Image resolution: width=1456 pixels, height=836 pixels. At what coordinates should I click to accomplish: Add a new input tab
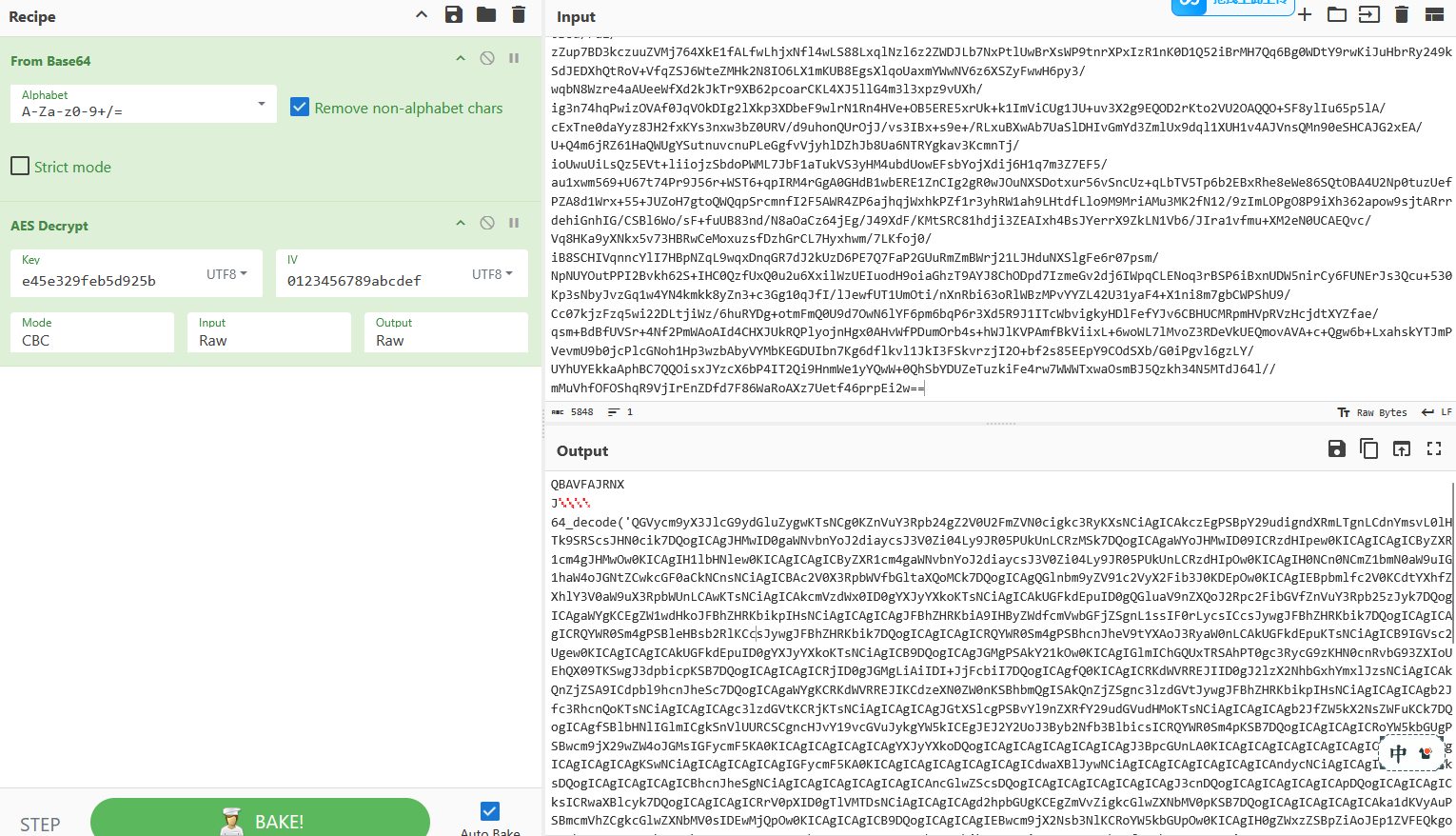1305,14
